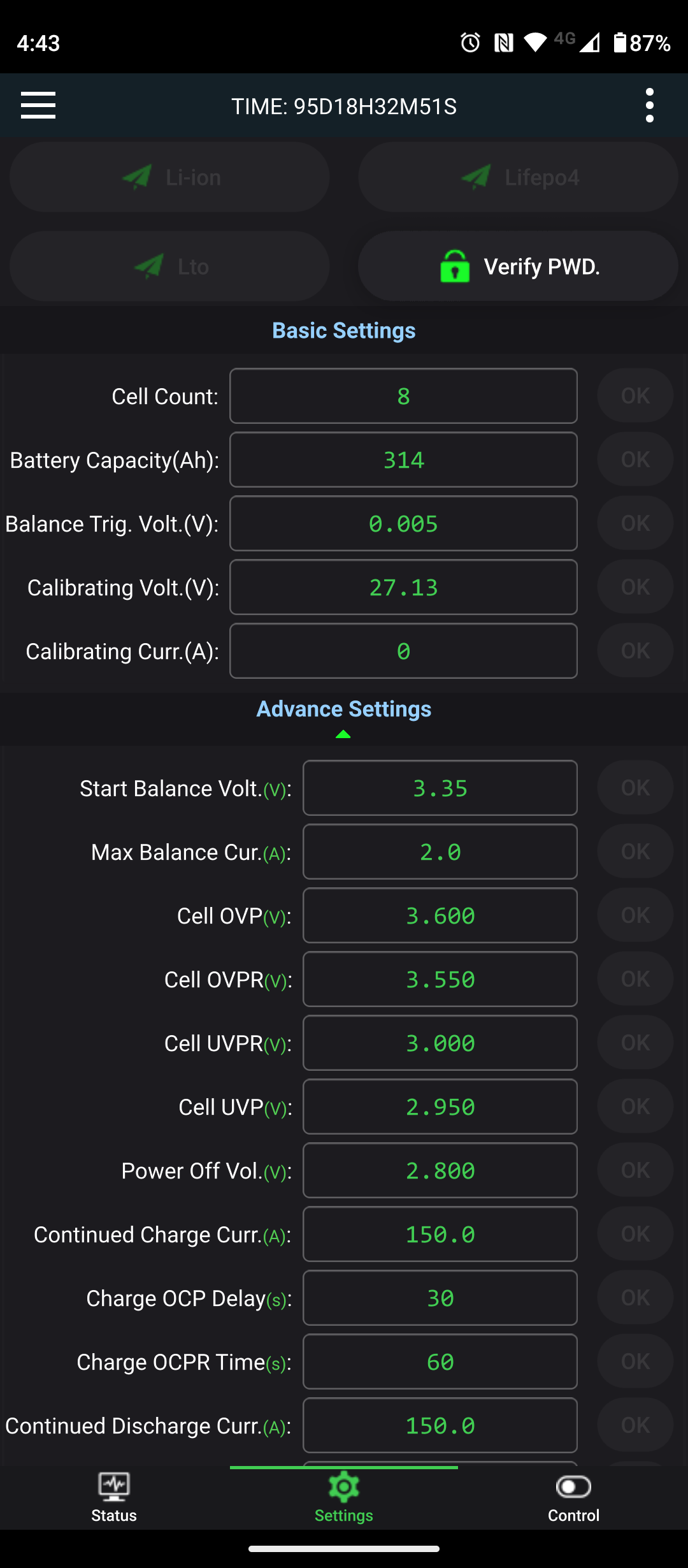Viewport: 688px width, 1568px height.
Task: Tap the Lifepo4 paper plane icon
Action: [476, 177]
